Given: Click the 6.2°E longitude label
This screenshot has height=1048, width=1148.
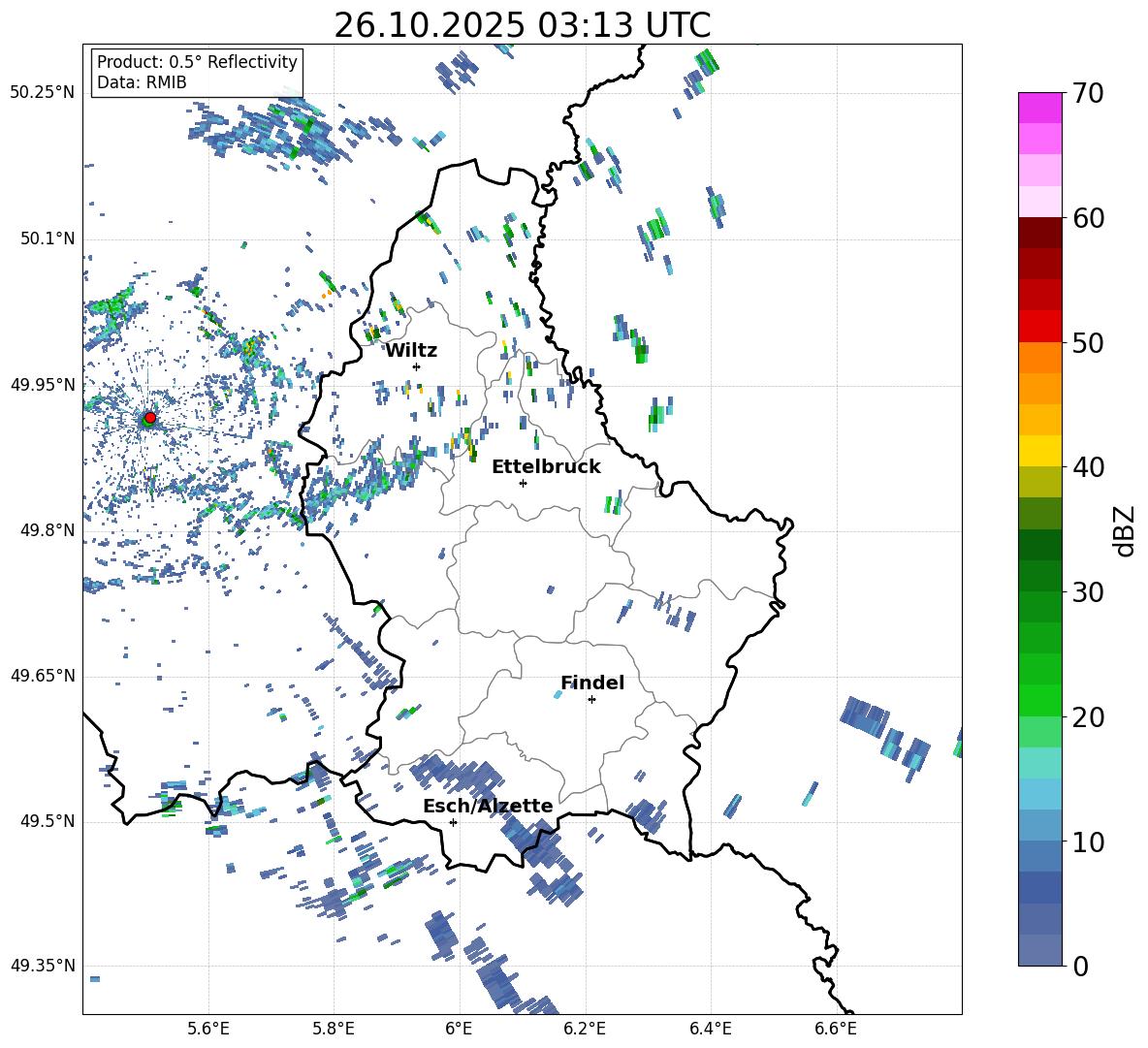Looking at the screenshot, I should click(585, 1029).
